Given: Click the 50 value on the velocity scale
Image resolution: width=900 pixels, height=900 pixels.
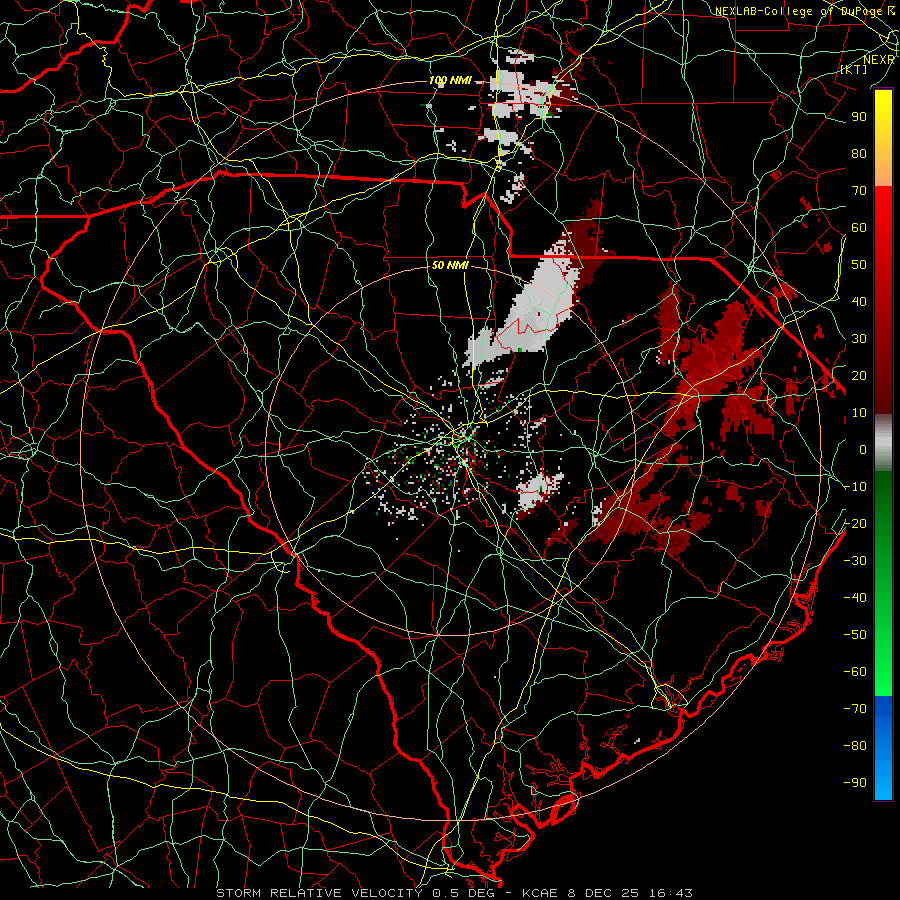Looking at the screenshot, I should click(x=859, y=265).
